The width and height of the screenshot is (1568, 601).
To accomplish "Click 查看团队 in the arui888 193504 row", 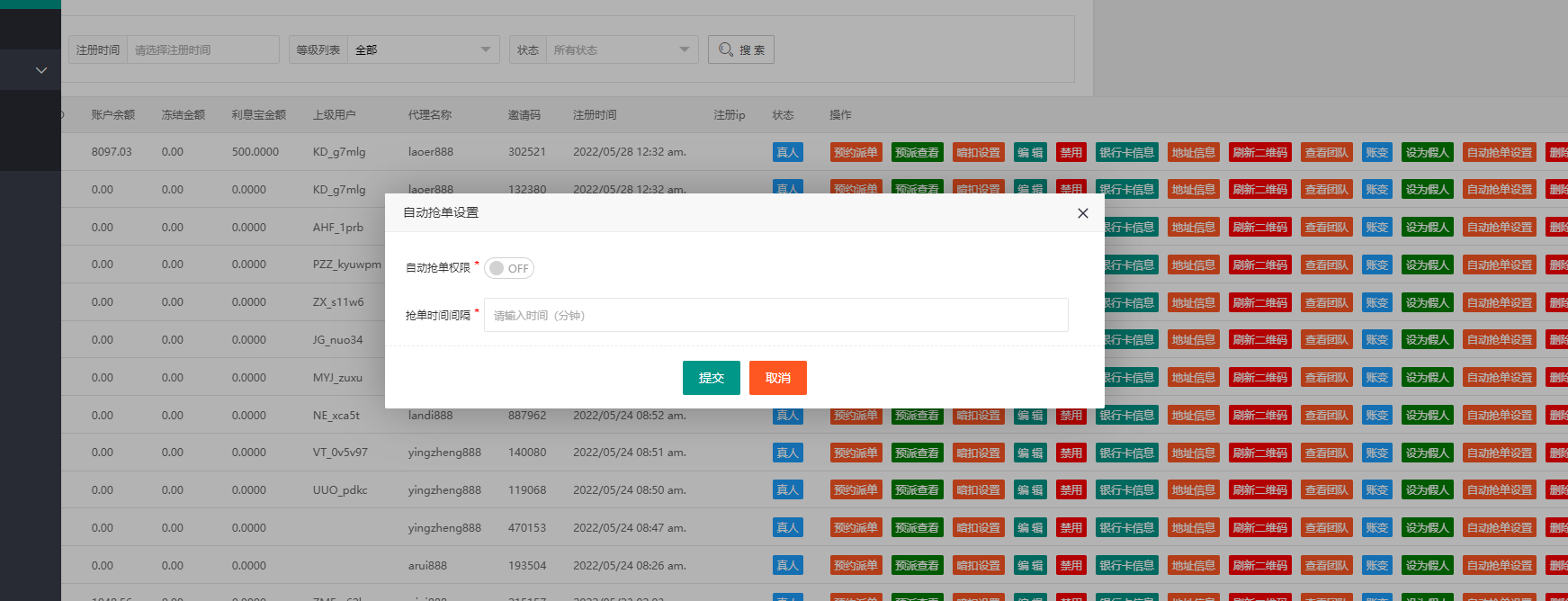I will pyautogui.click(x=1327, y=566).
